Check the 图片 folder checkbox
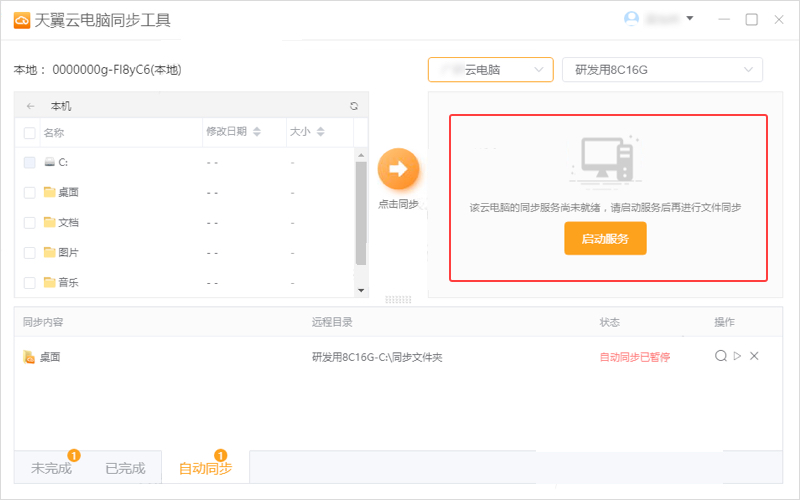This screenshot has width=800, height=500. click(x=30, y=253)
